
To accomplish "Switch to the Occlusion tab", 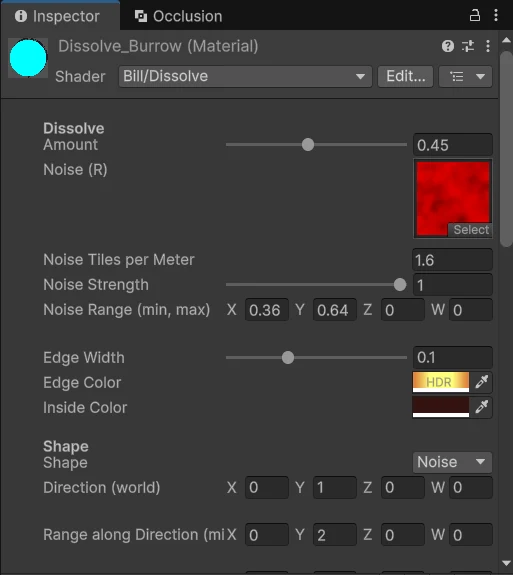I will pyautogui.click(x=179, y=16).
